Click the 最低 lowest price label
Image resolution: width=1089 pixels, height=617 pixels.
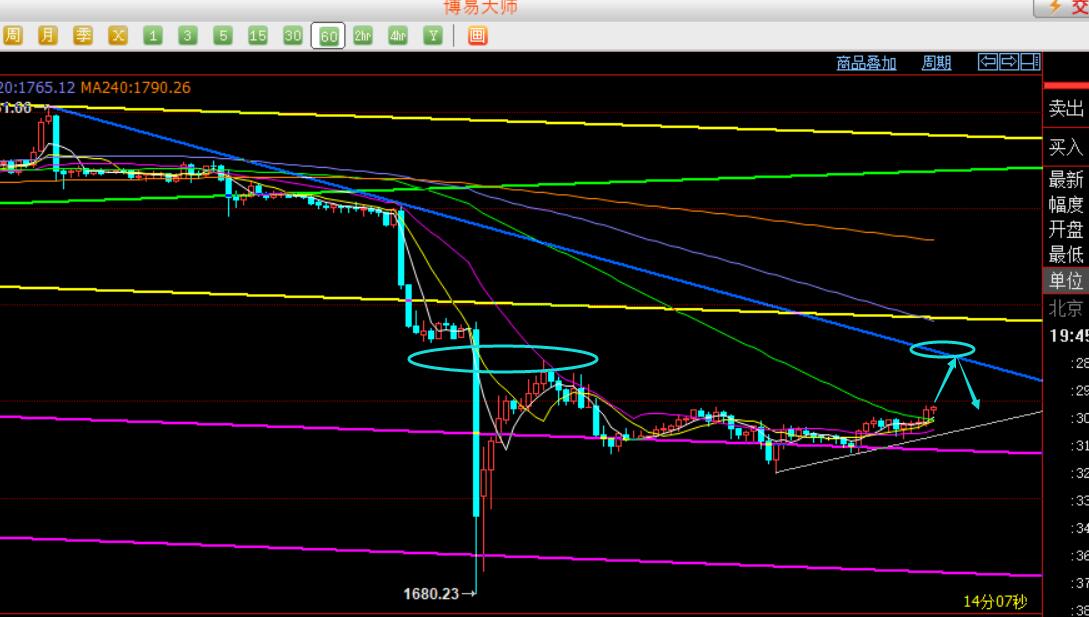1065,255
